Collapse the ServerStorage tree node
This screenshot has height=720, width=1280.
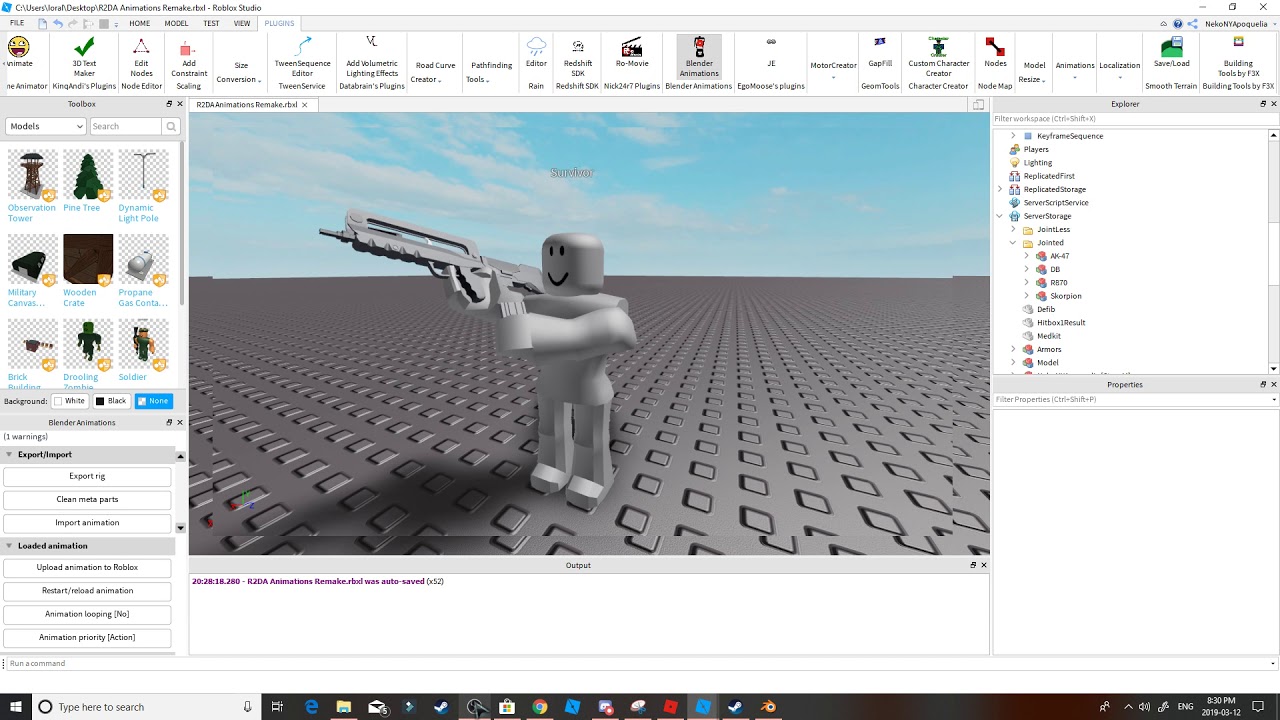[999, 216]
